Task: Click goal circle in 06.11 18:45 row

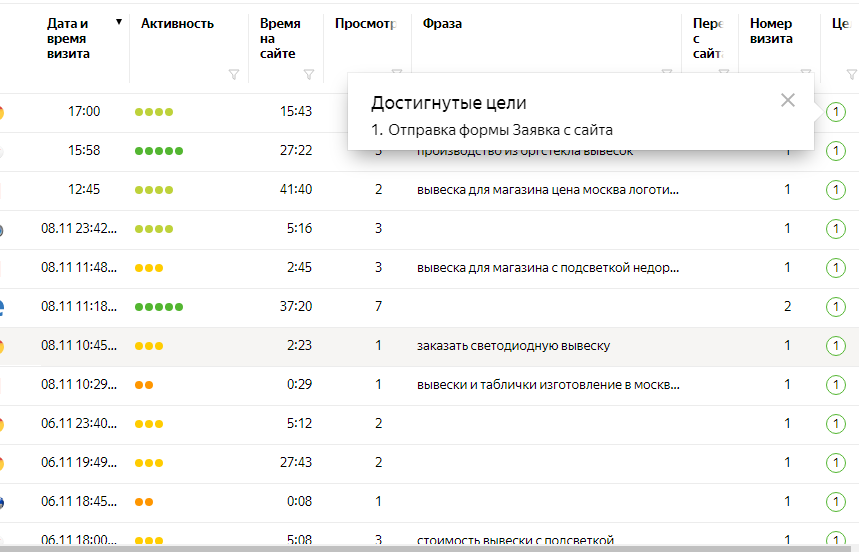Action: tap(835, 502)
